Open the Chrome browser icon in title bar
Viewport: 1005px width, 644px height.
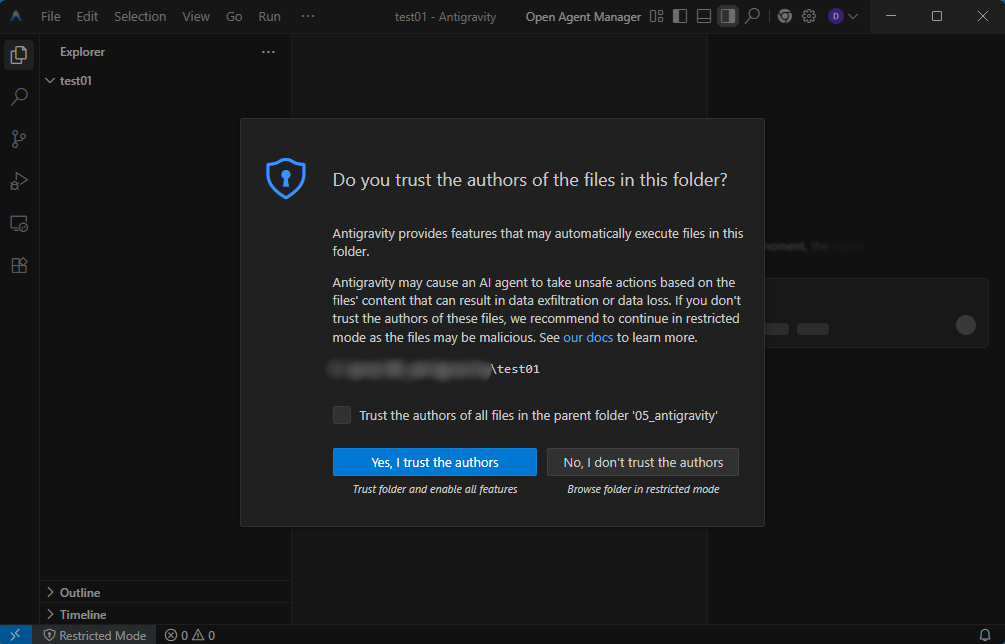pos(785,16)
